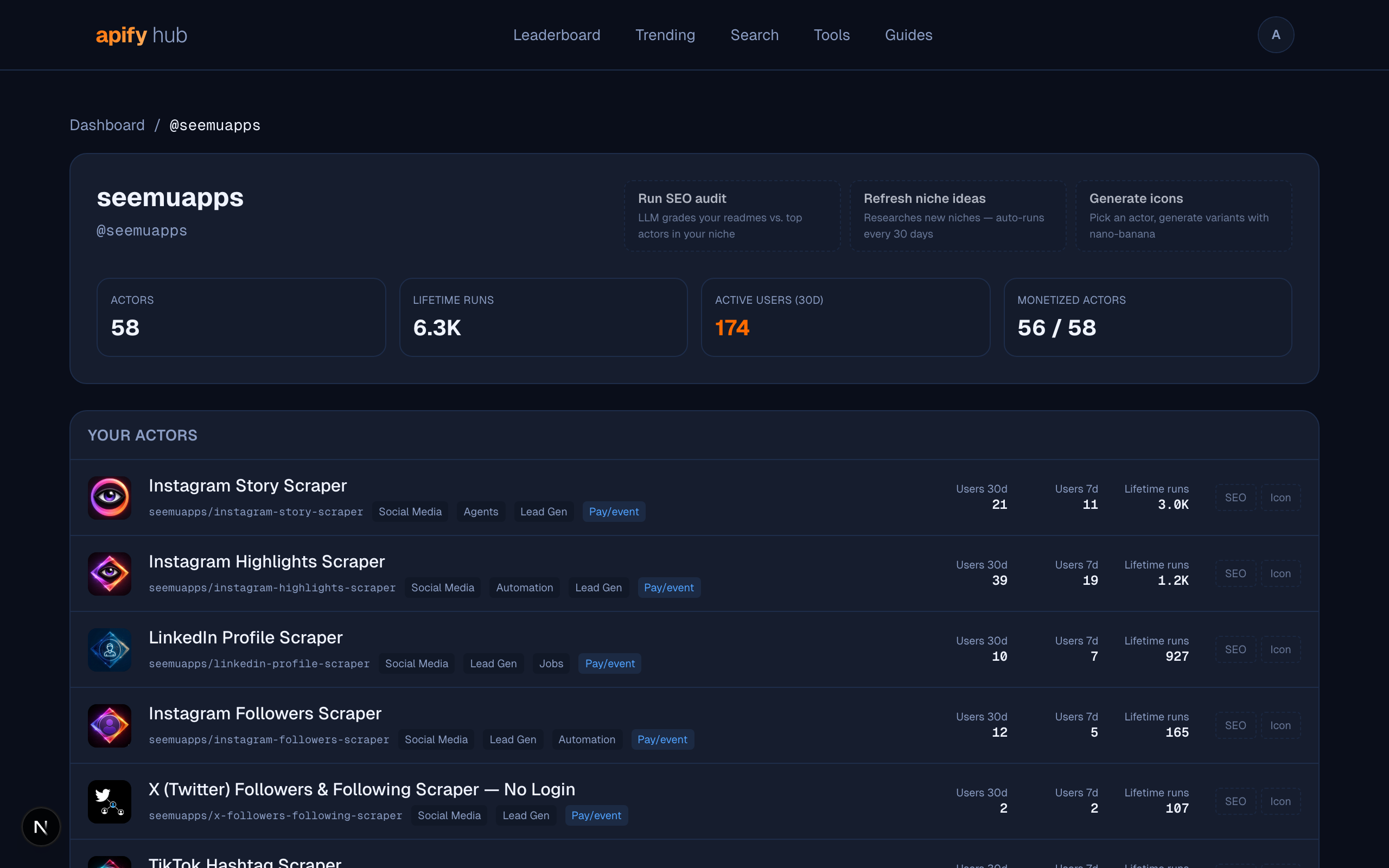
Task: Open the Tools nav item
Action: (831, 35)
